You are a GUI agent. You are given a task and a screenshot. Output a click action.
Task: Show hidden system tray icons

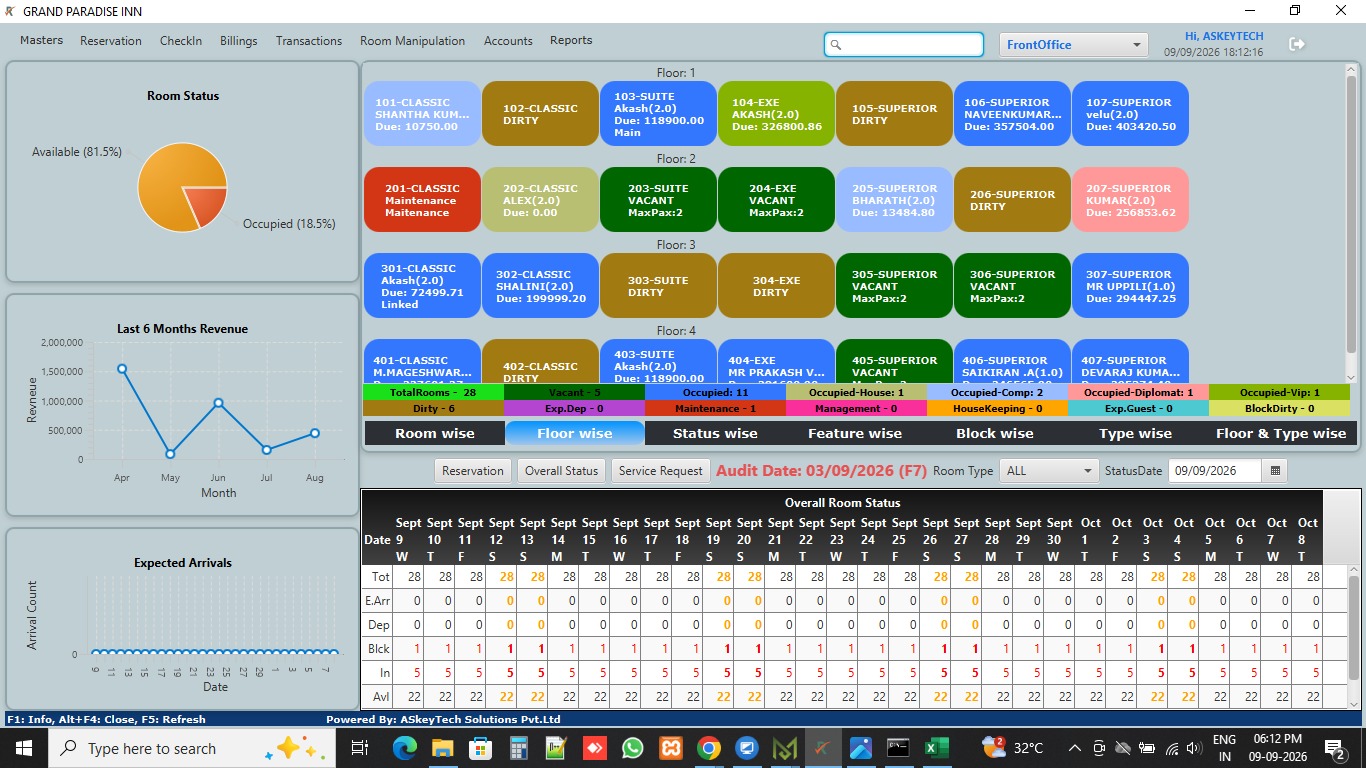1075,748
